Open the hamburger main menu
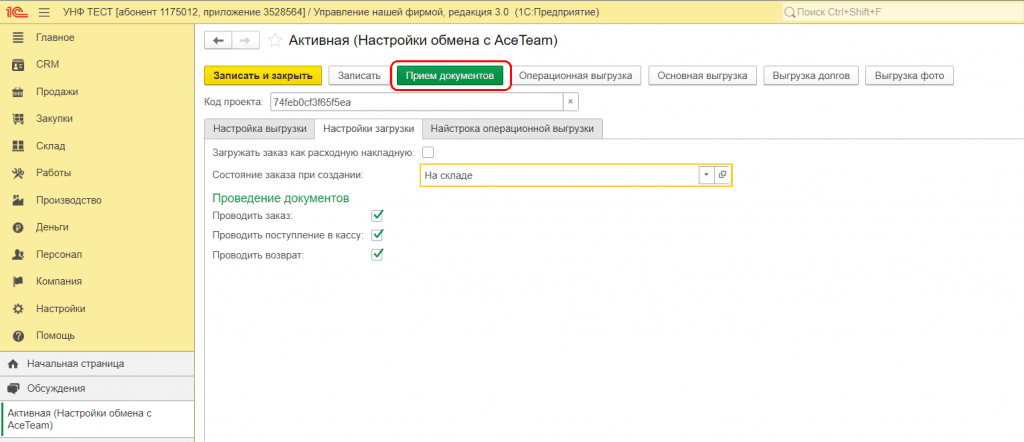Screen dimensions: 1024x442 44,10
